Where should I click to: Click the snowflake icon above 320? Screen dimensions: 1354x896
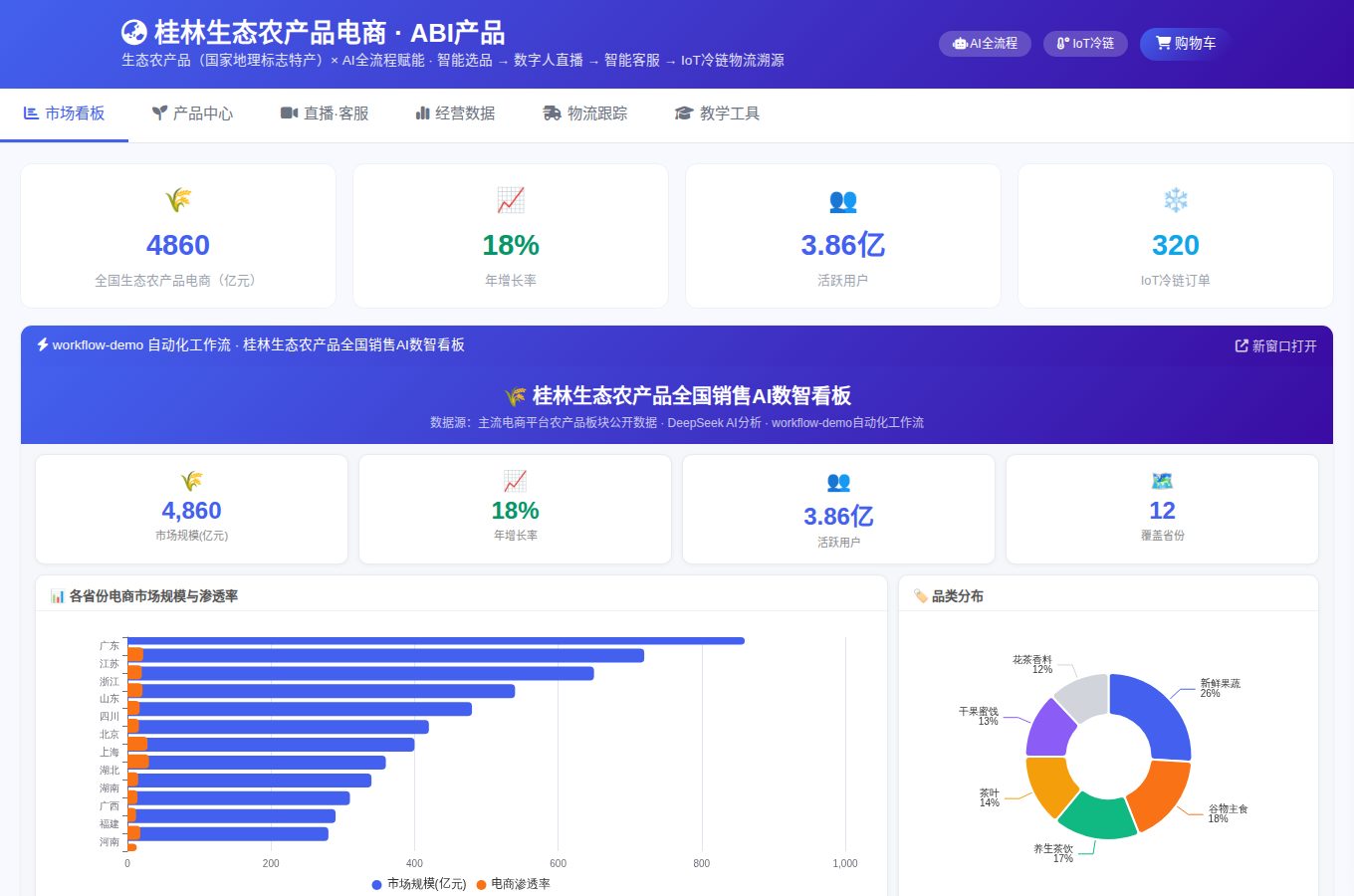click(1176, 200)
